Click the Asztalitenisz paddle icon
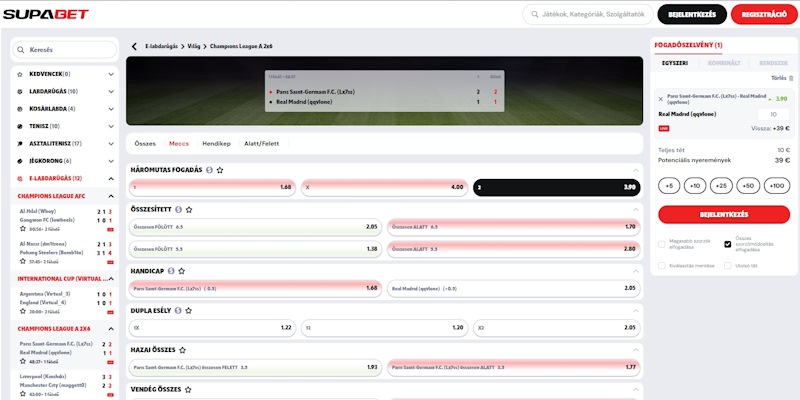This screenshot has width=800, height=400. coord(20,144)
